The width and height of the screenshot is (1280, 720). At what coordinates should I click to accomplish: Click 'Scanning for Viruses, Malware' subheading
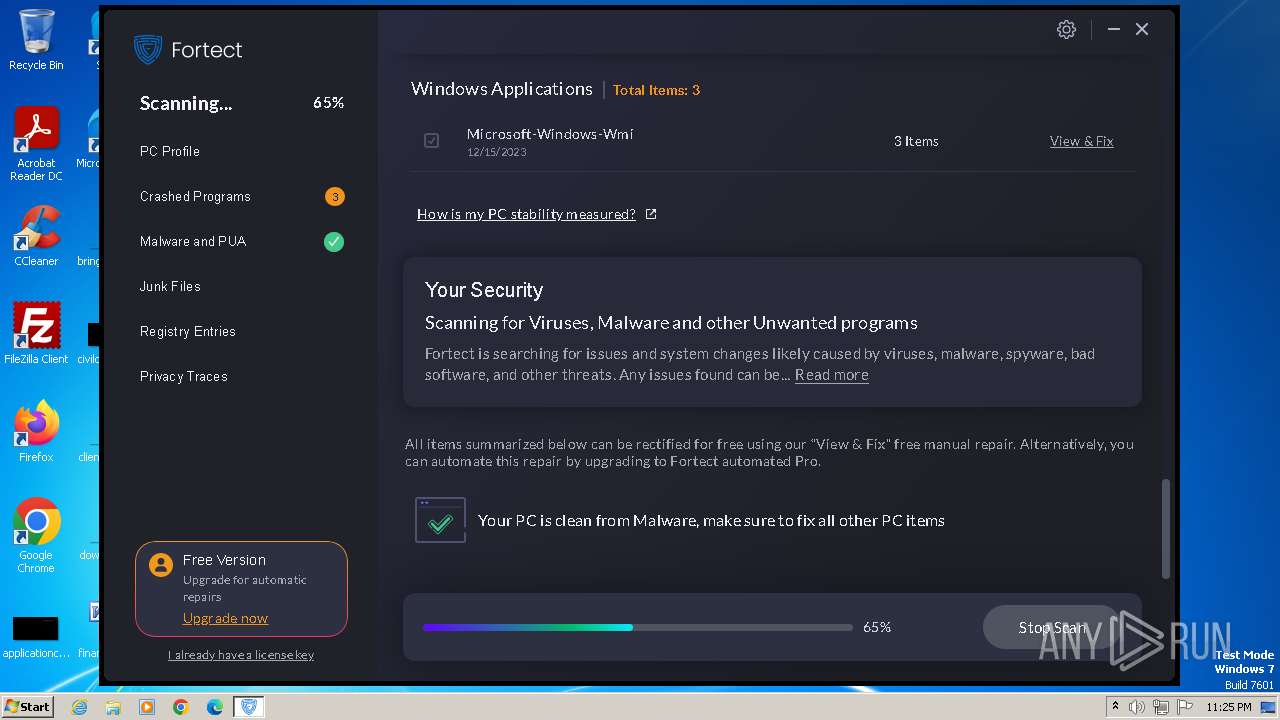tap(671, 323)
